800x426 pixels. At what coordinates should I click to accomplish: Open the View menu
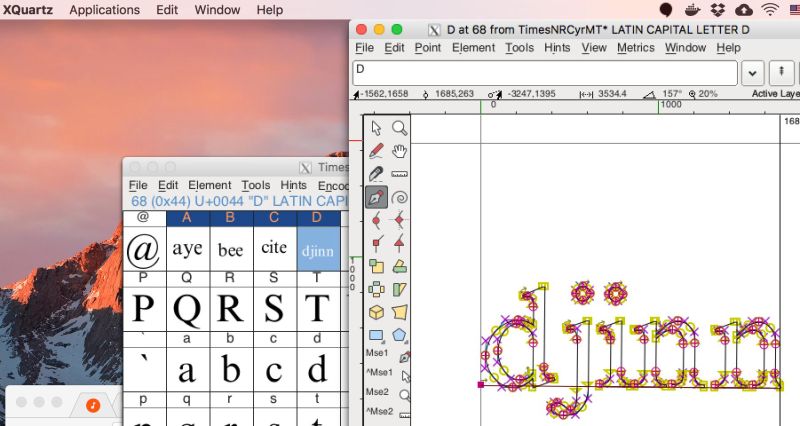point(594,48)
